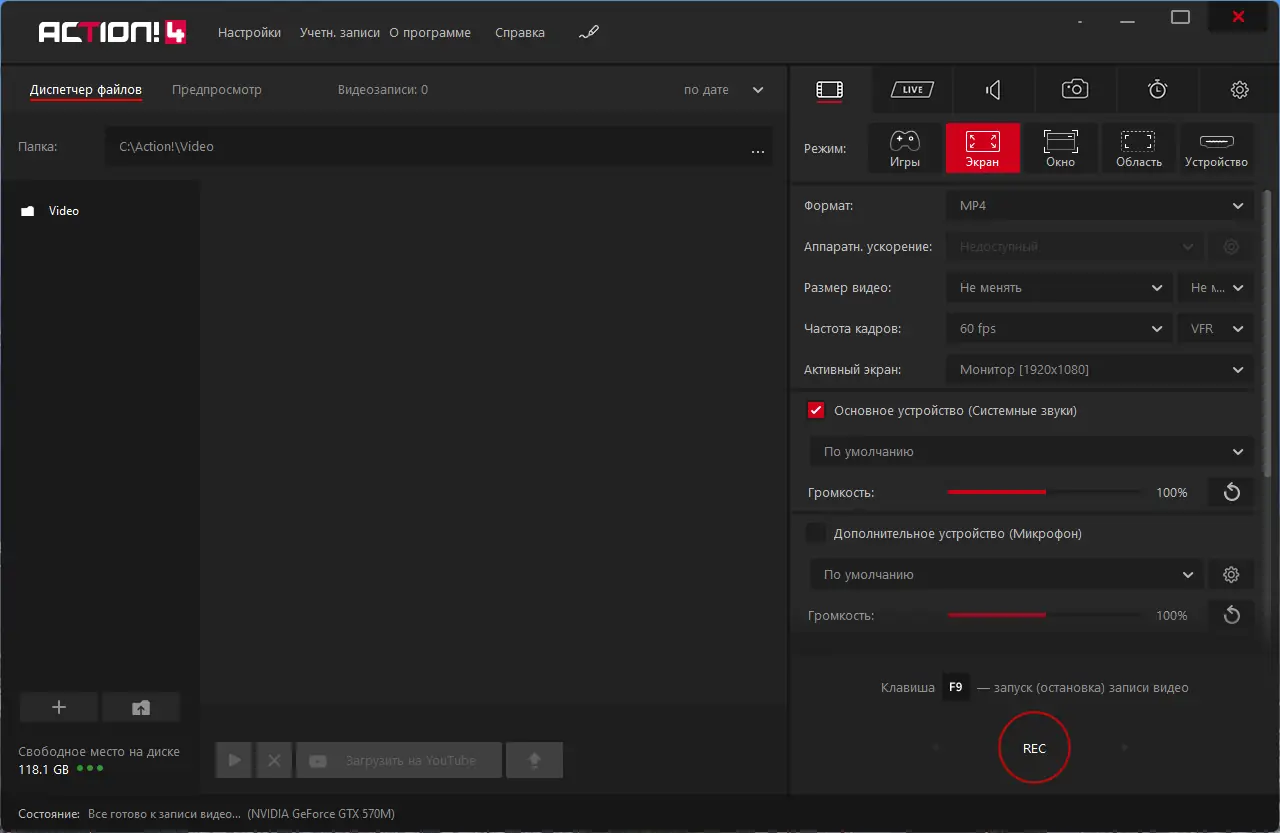Switch to the Предпросмотр tab

coord(216,90)
